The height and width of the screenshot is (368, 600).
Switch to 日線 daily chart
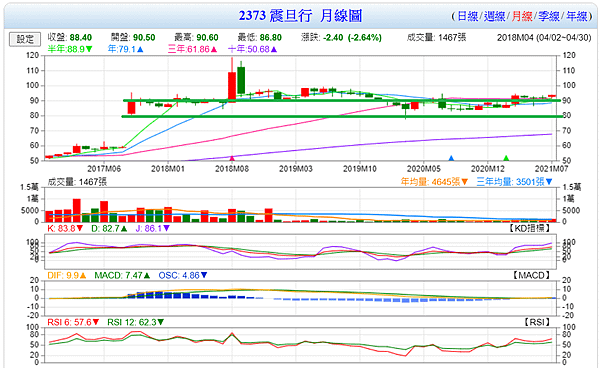pos(468,16)
